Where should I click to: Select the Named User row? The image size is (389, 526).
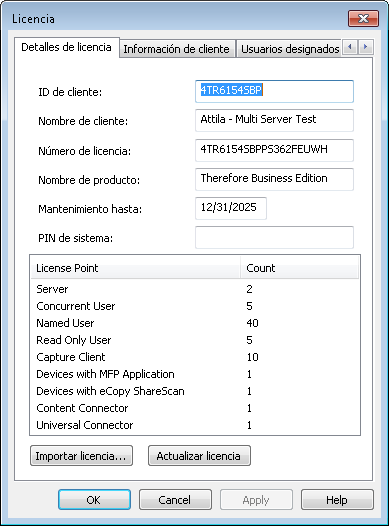coord(195,323)
